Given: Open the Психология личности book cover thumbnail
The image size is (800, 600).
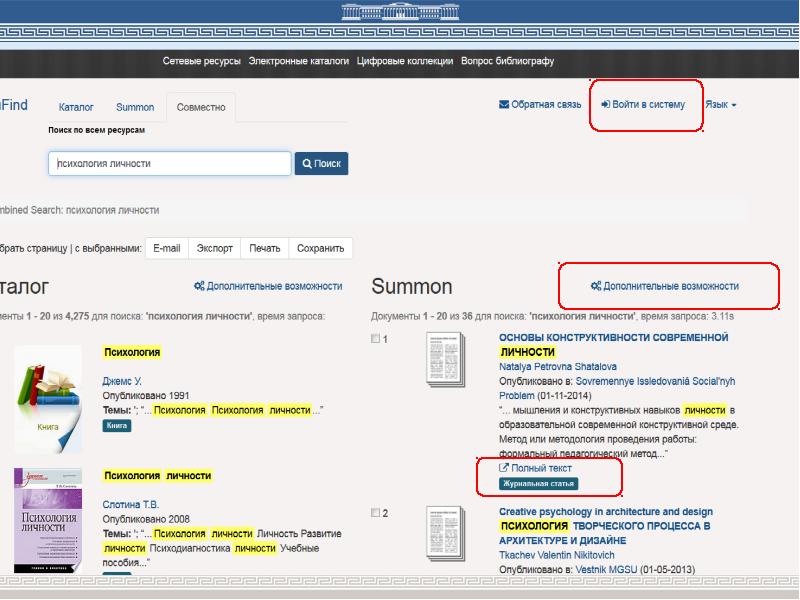Looking at the screenshot, I should 46,520.
